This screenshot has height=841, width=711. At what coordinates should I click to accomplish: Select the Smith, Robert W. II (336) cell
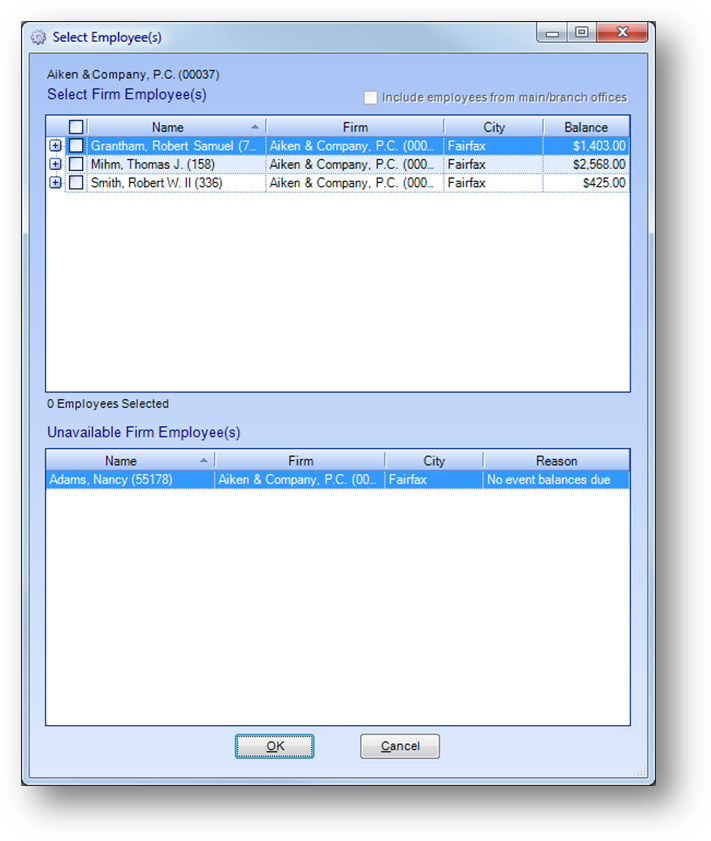176,183
